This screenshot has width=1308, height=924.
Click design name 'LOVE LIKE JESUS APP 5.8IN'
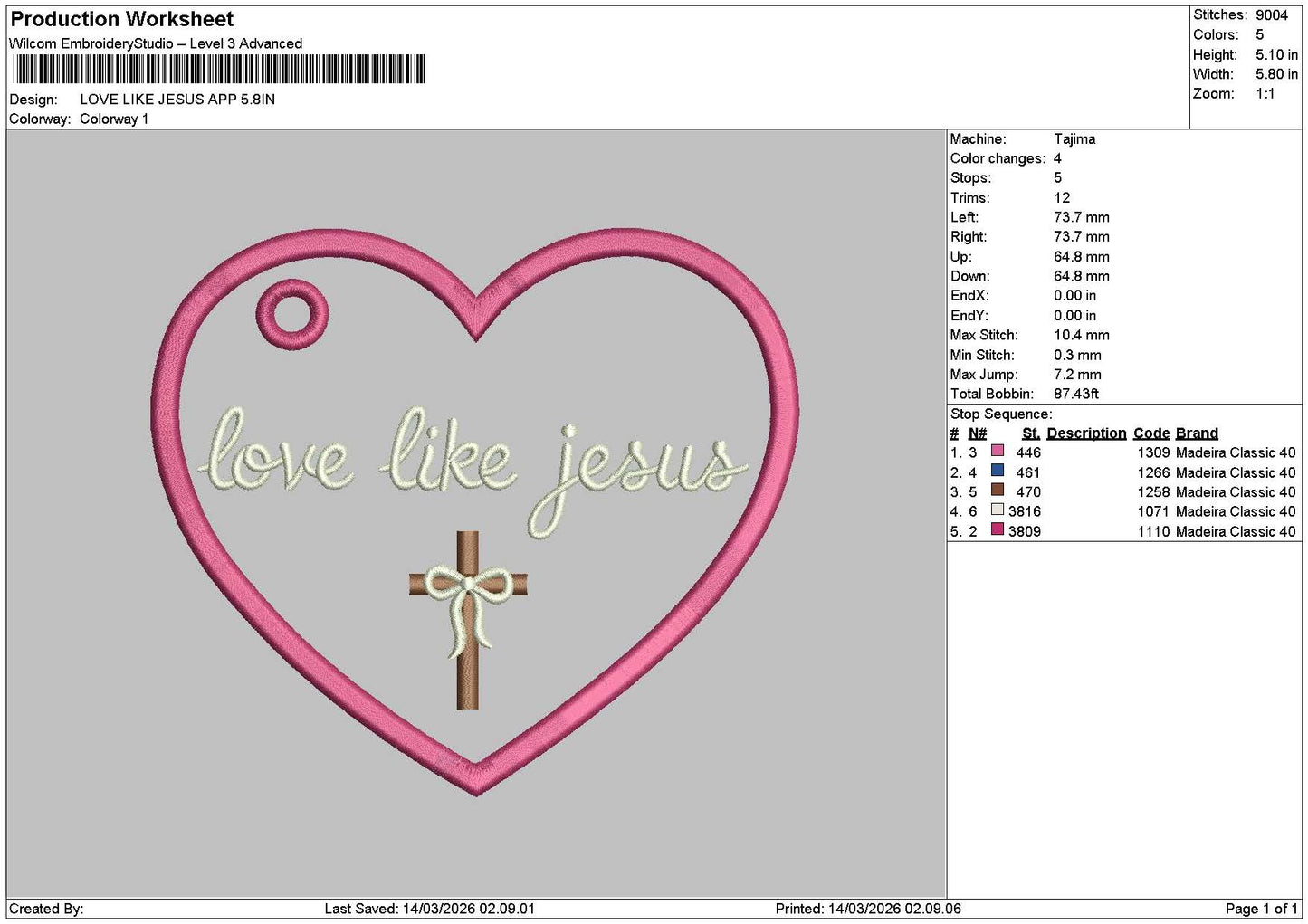[177, 100]
